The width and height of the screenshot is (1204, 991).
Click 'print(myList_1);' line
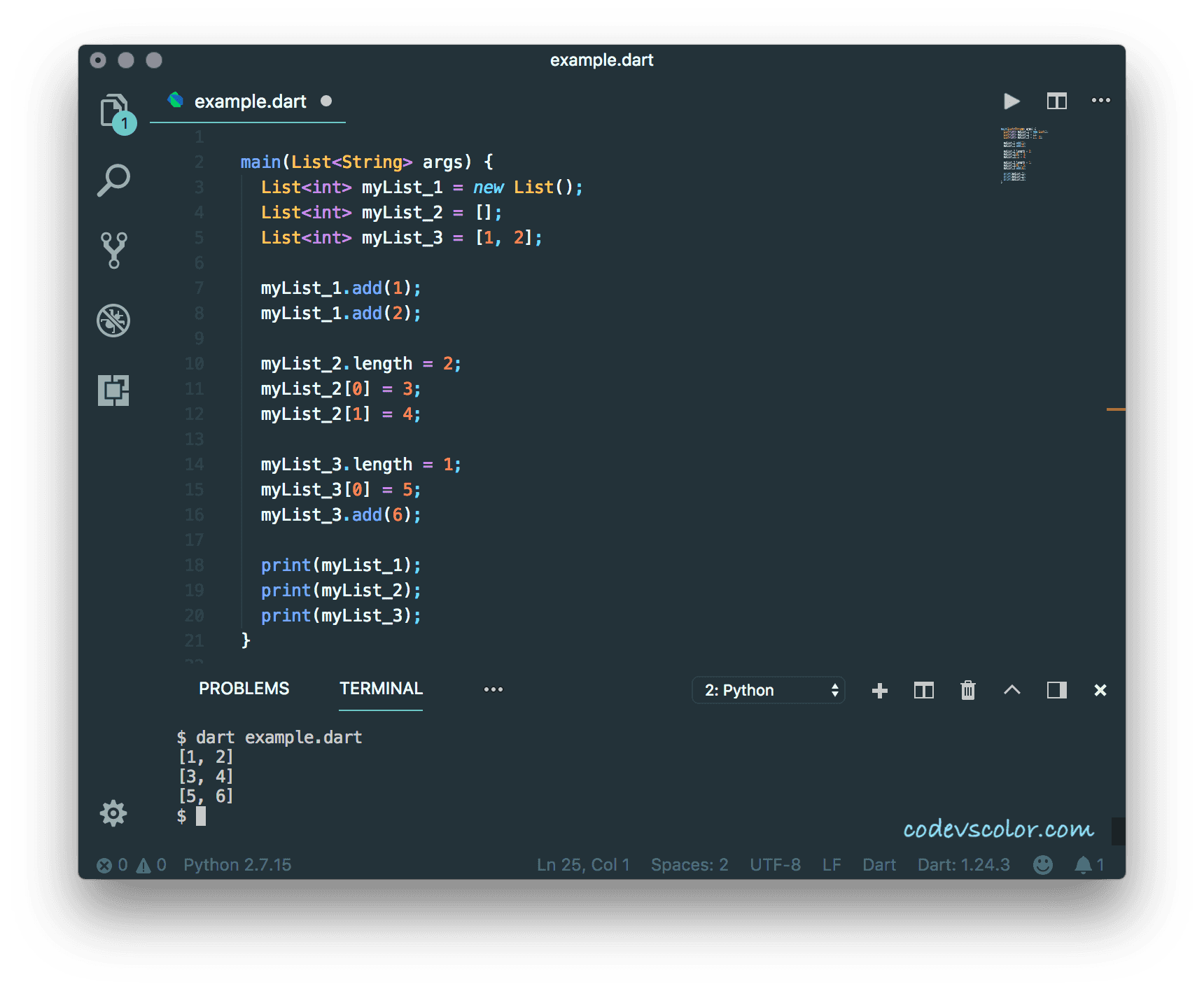341,565
